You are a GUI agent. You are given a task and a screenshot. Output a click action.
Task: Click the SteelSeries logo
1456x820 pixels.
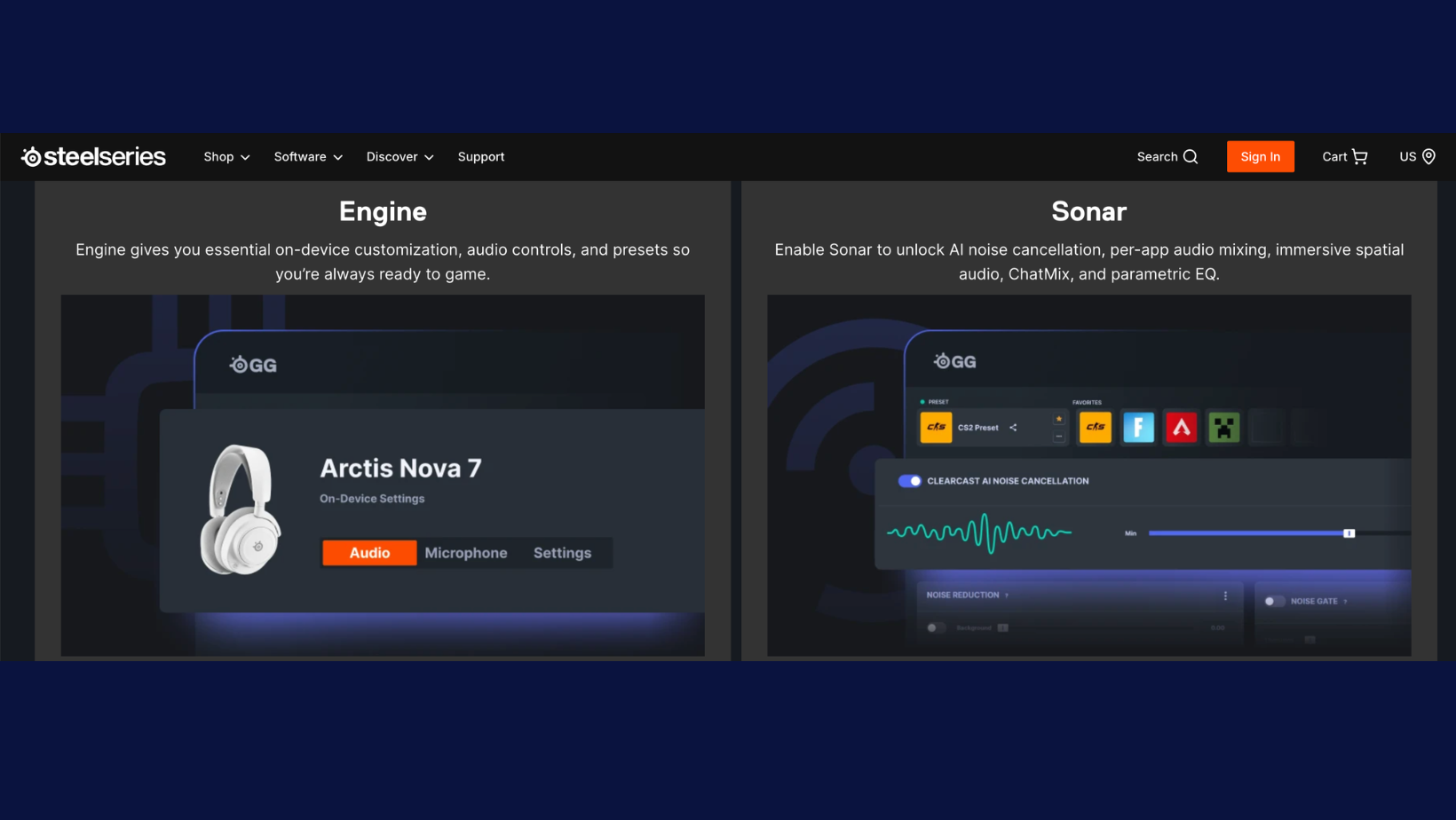(93, 156)
